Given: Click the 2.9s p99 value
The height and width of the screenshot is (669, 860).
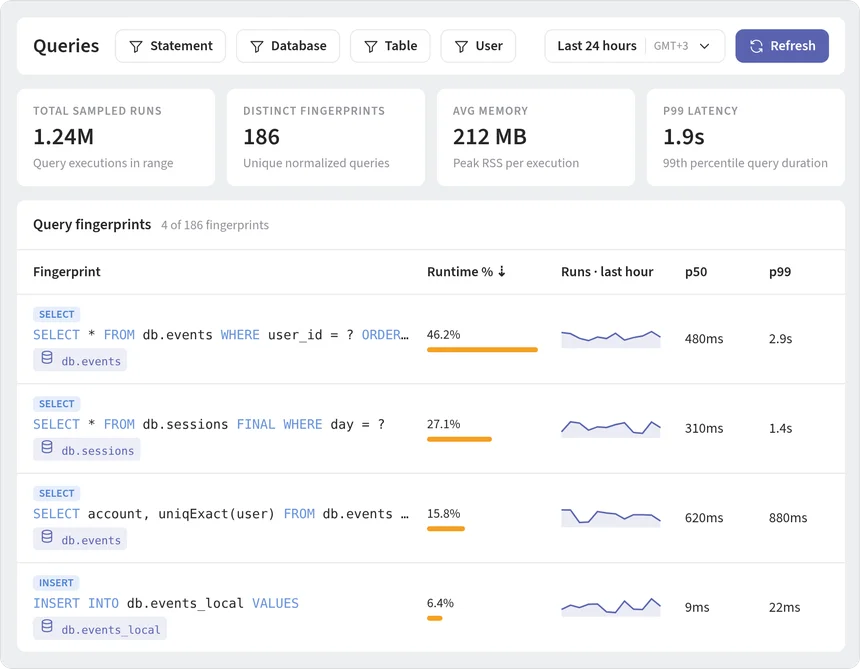Looking at the screenshot, I should pyautogui.click(x=780, y=339).
